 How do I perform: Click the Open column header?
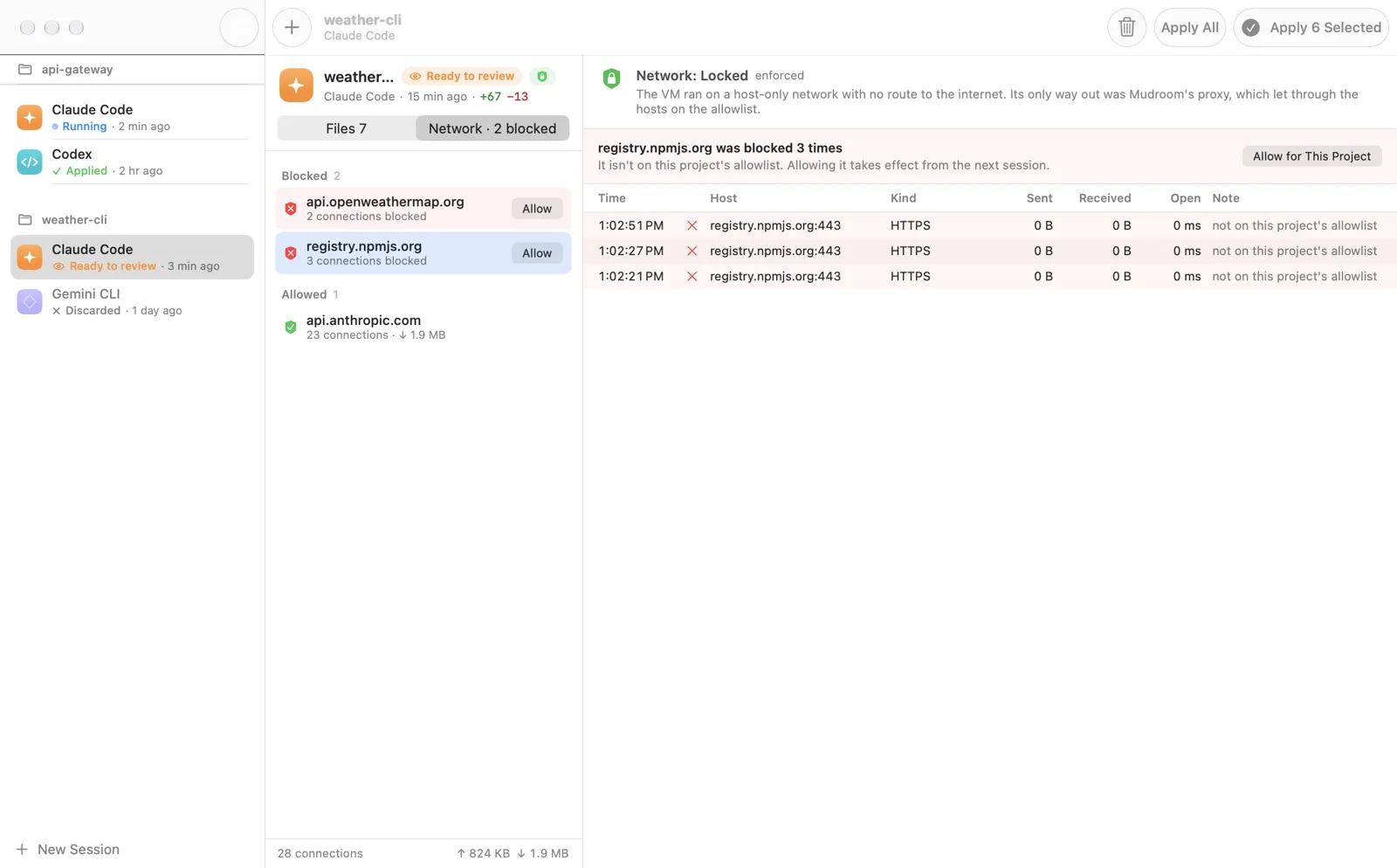pyautogui.click(x=1185, y=198)
